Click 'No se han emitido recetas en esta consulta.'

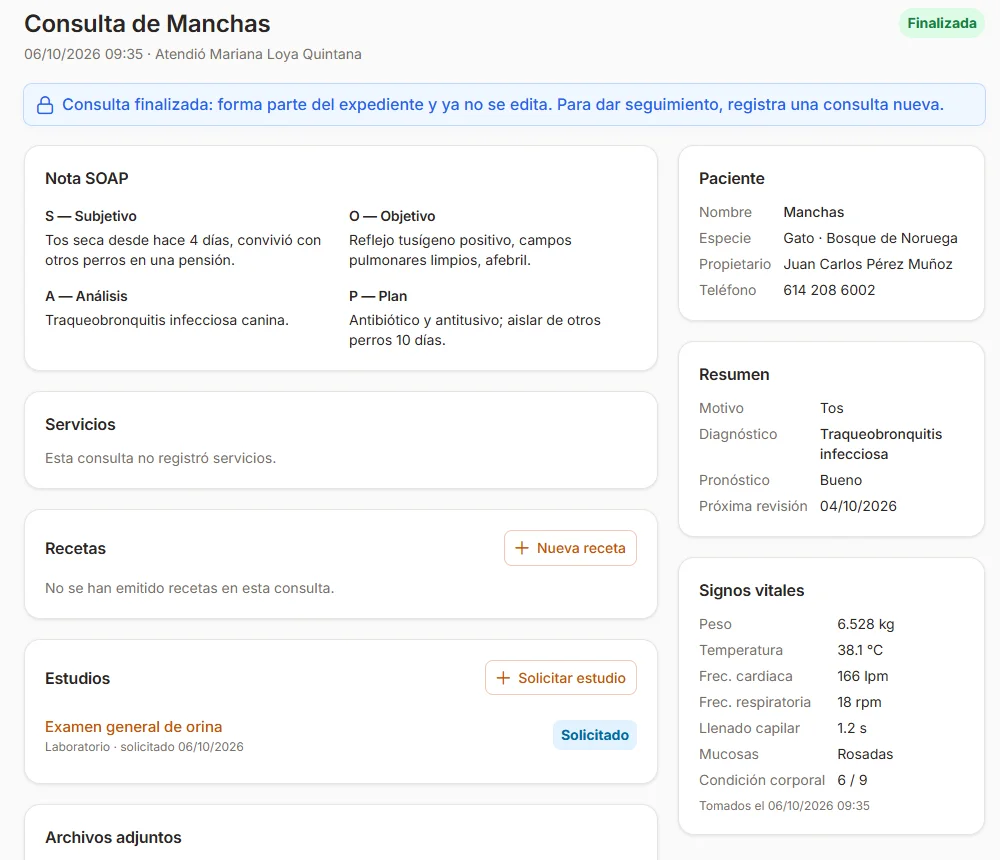coord(189,588)
